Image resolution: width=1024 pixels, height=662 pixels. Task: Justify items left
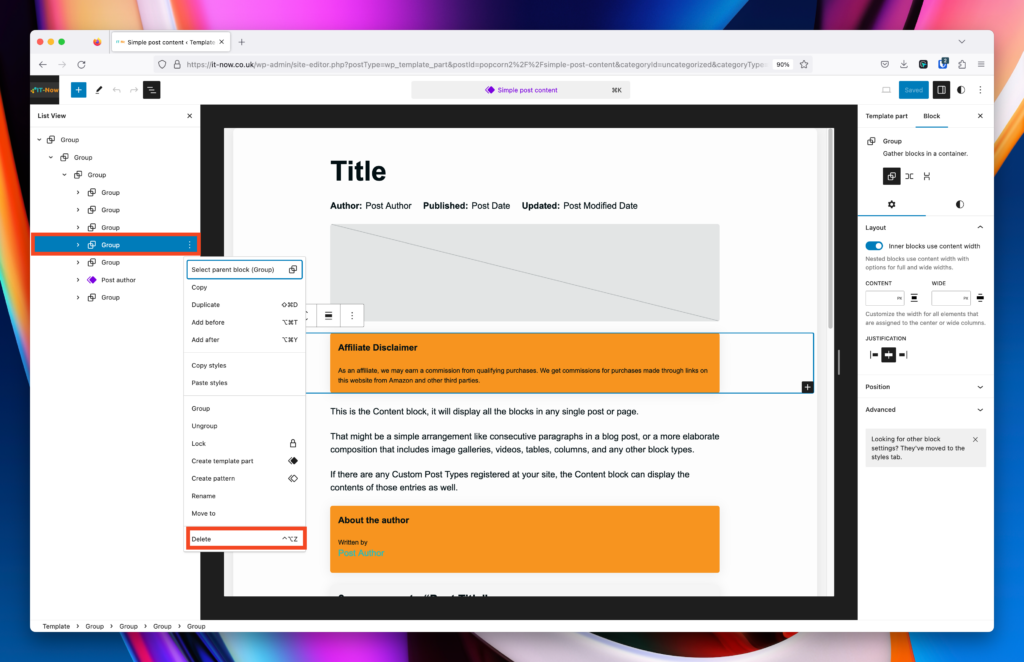pyautogui.click(x=874, y=355)
